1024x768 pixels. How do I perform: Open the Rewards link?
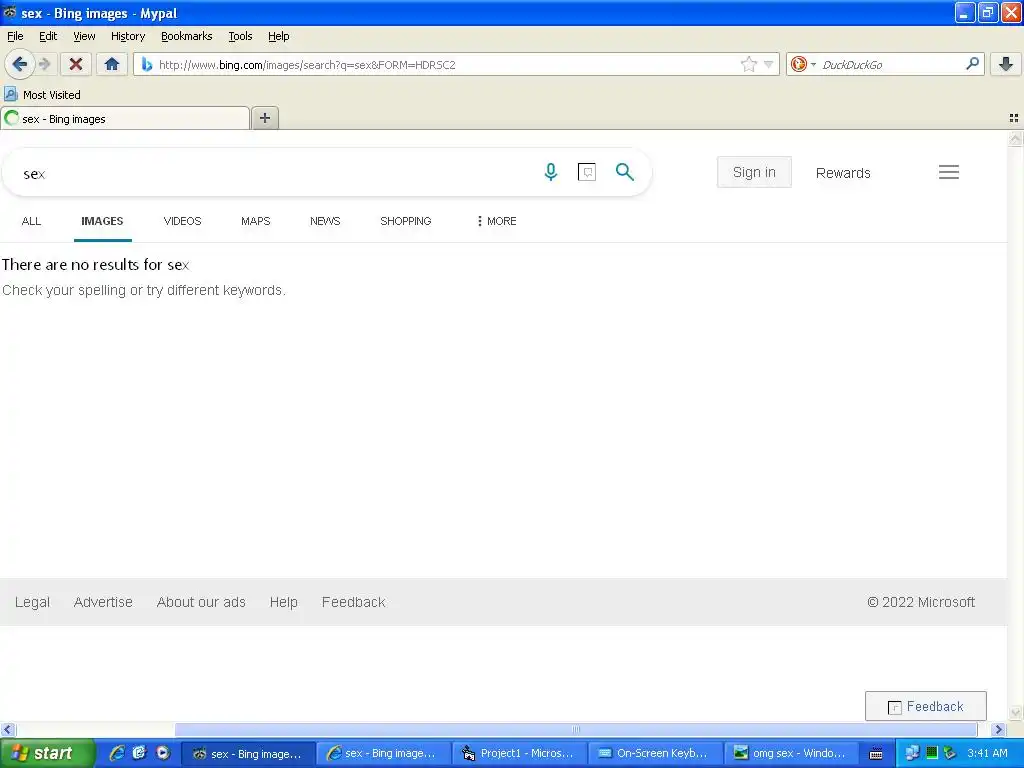[x=843, y=173]
